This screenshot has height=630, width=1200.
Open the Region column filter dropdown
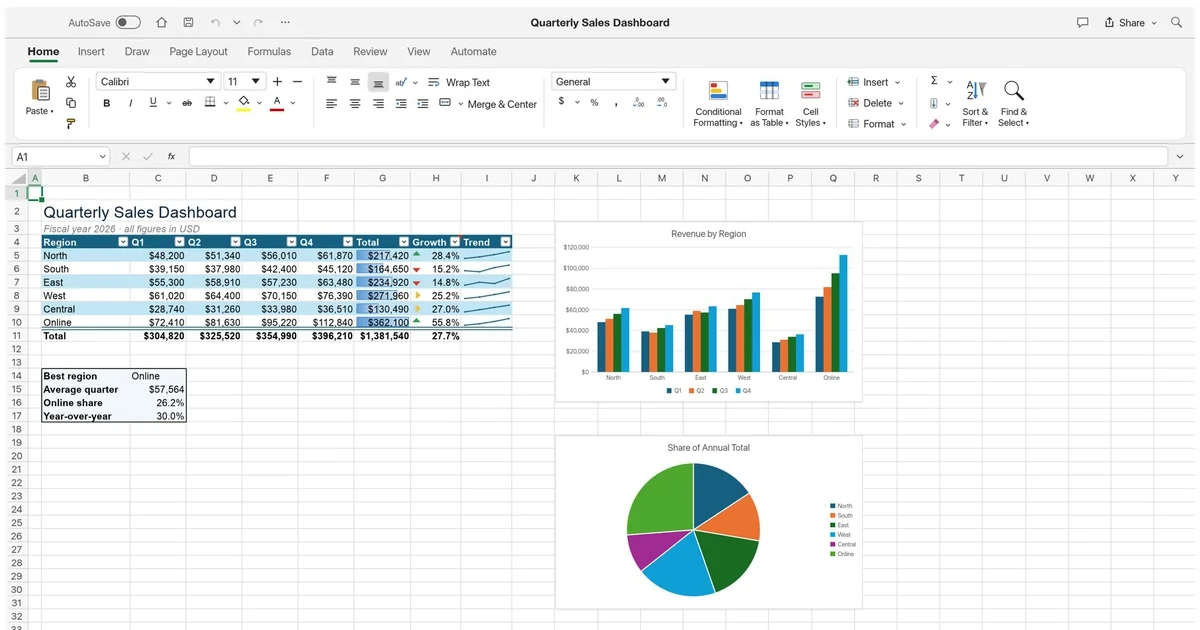click(123, 242)
